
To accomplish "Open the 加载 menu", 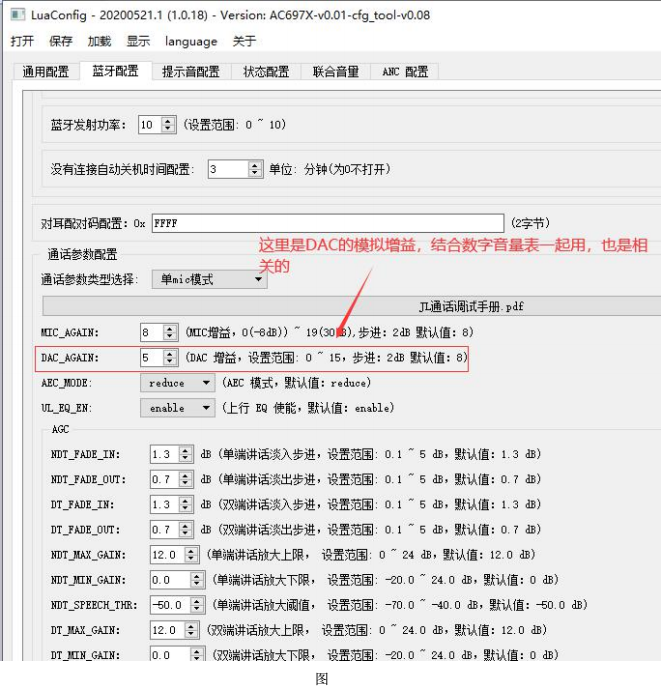I will pyautogui.click(x=99, y=42).
